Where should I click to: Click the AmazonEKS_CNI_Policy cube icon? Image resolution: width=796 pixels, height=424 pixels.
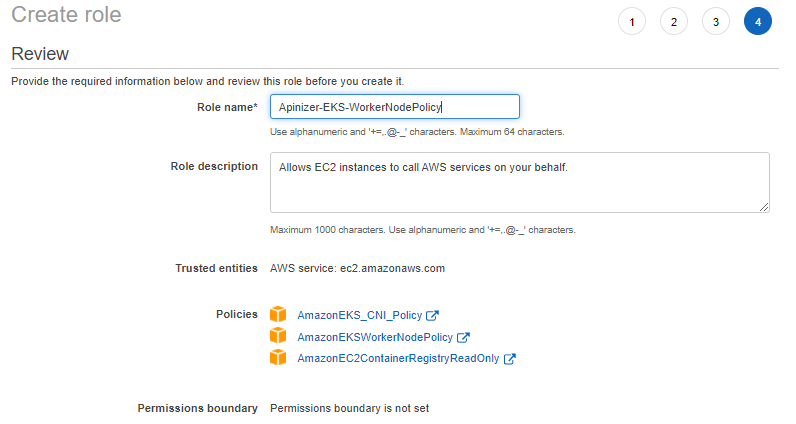tap(279, 315)
